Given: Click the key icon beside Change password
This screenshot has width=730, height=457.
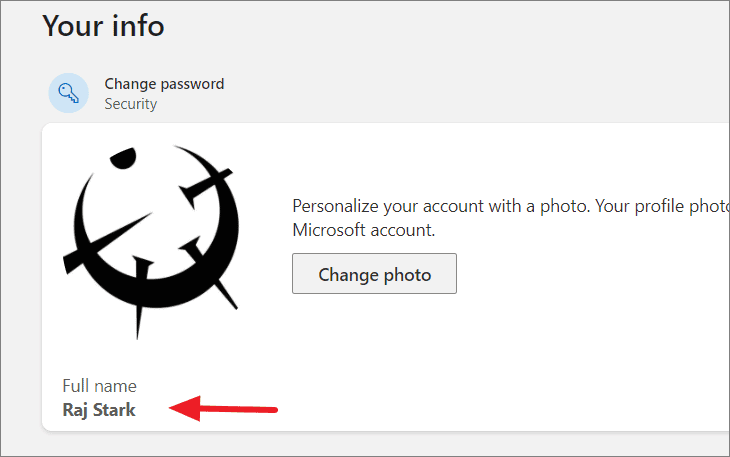Looking at the screenshot, I should click(69, 93).
